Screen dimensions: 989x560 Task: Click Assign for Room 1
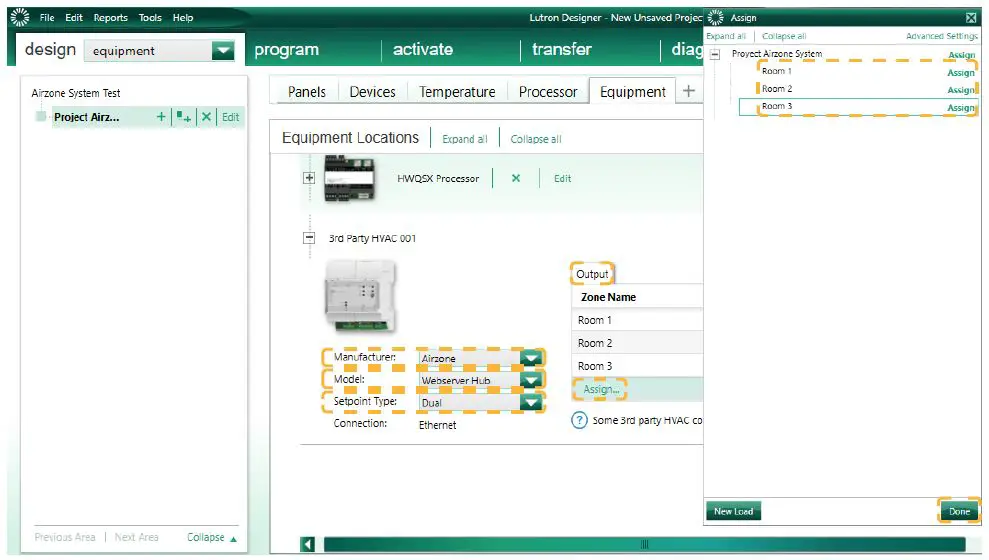point(961,73)
